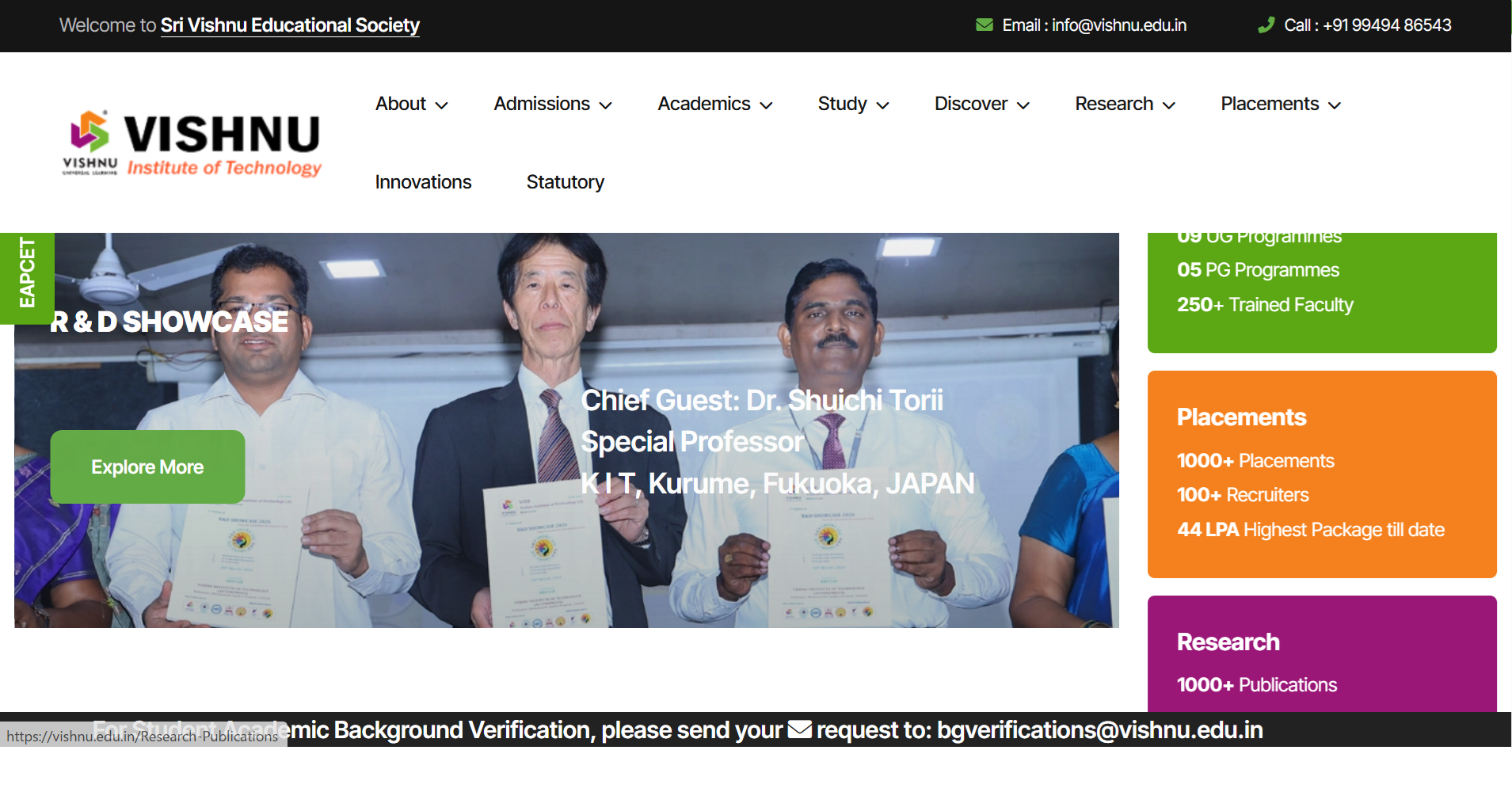
Task: Select the orange Placements card heading
Action: click(x=1241, y=417)
